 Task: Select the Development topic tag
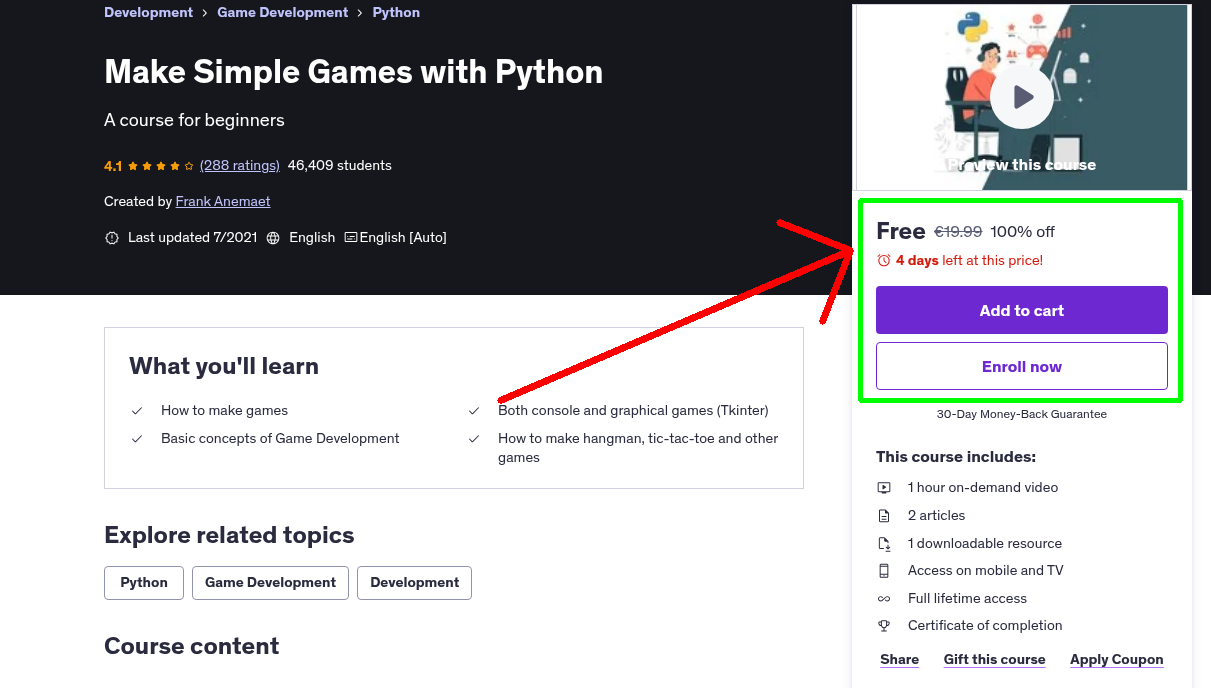[x=414, y=583]
